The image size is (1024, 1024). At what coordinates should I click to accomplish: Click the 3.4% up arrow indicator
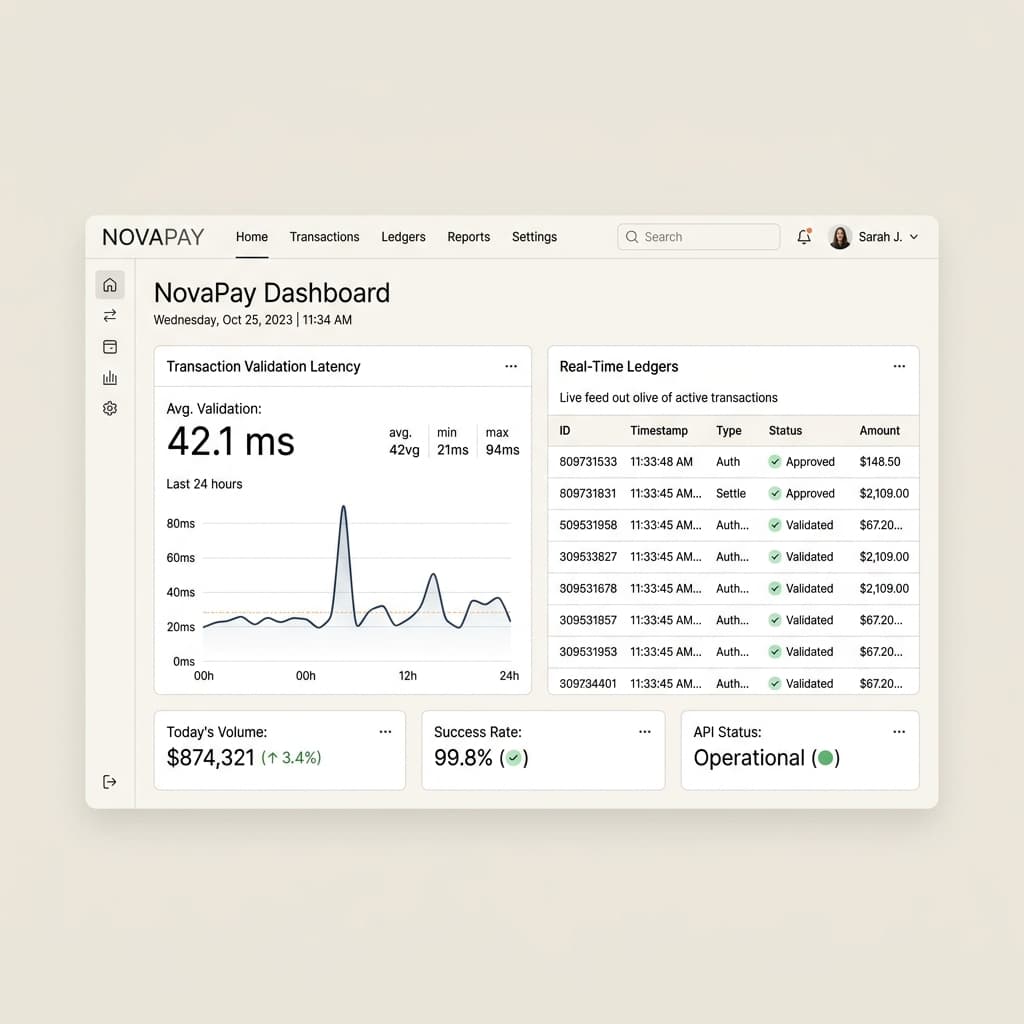click(291, 758)
